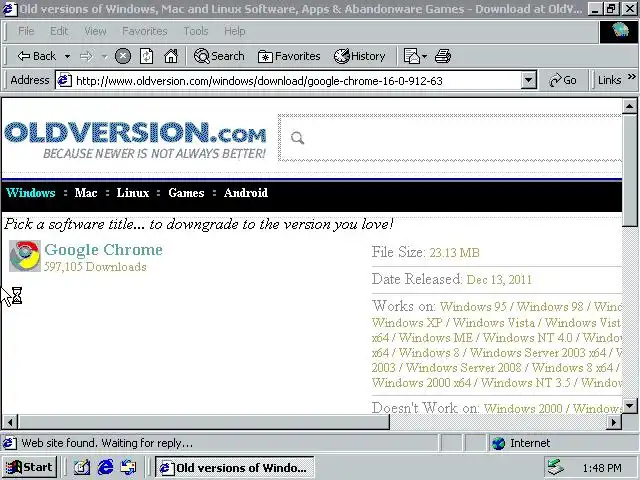Click the system clock showing 1:48 PM

(602, 468)
